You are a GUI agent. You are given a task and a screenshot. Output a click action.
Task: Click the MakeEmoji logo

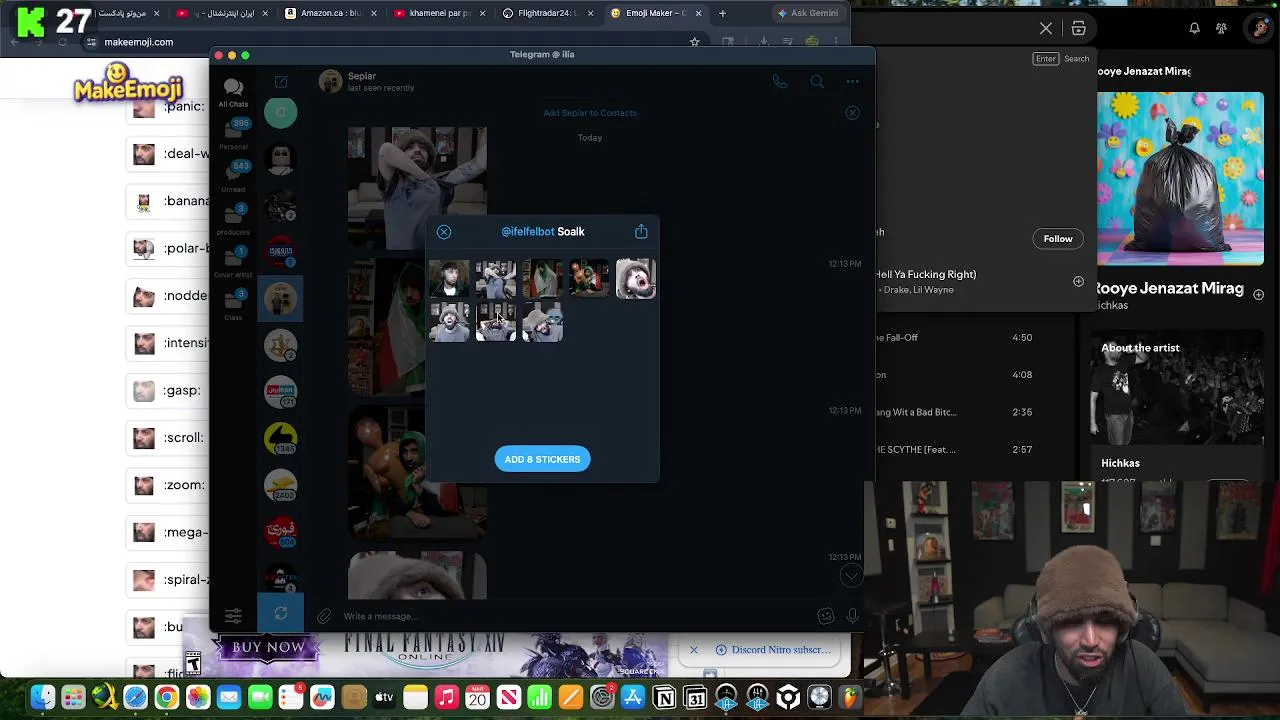click(x=128, y=84)
